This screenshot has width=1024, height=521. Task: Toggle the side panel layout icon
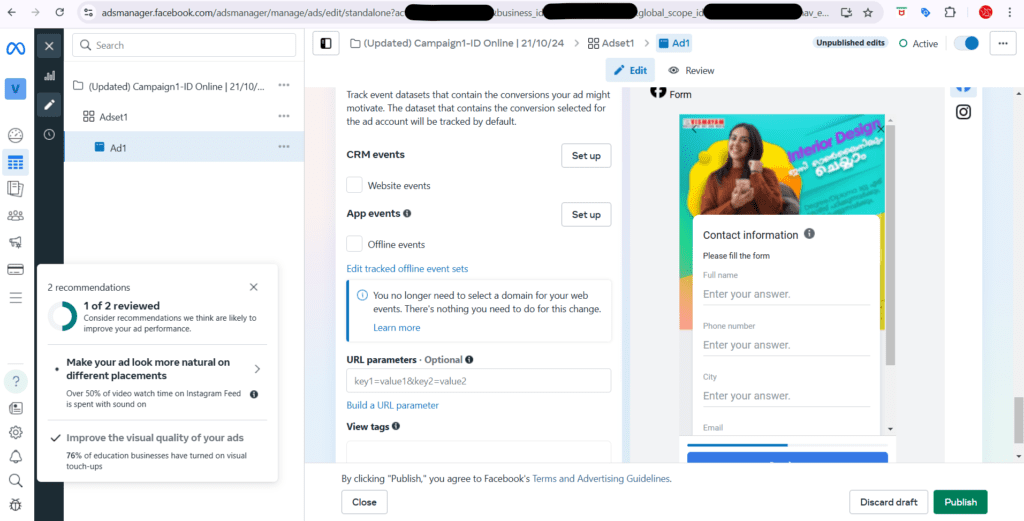326,44
